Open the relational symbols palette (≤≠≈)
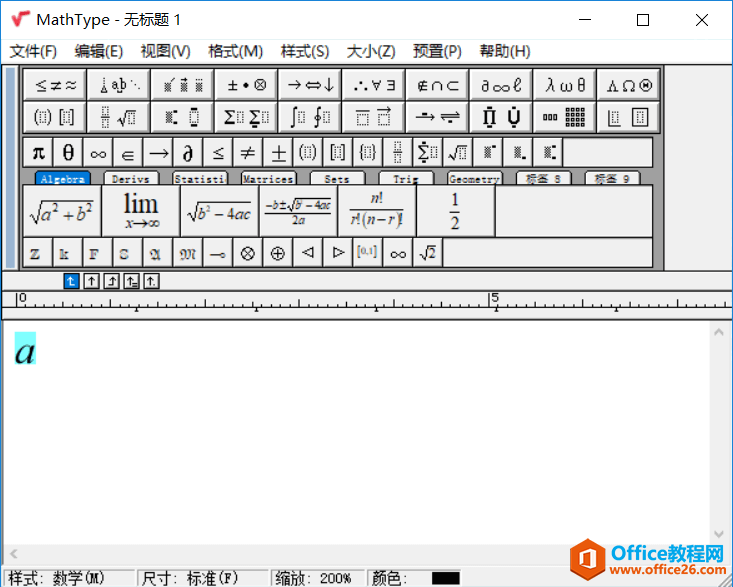 coord(55,85)
